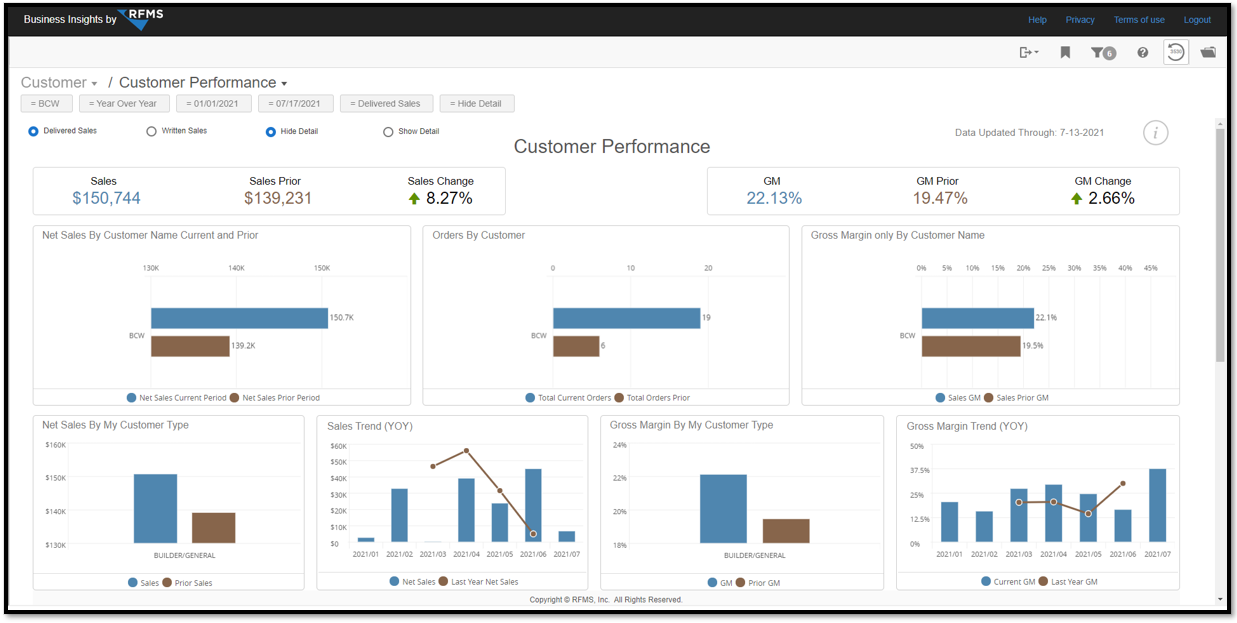This screenshot has width=1237, height=623.
Task: Click the '= Hide Detail' filter chip
Action: (x=477, y=103)
